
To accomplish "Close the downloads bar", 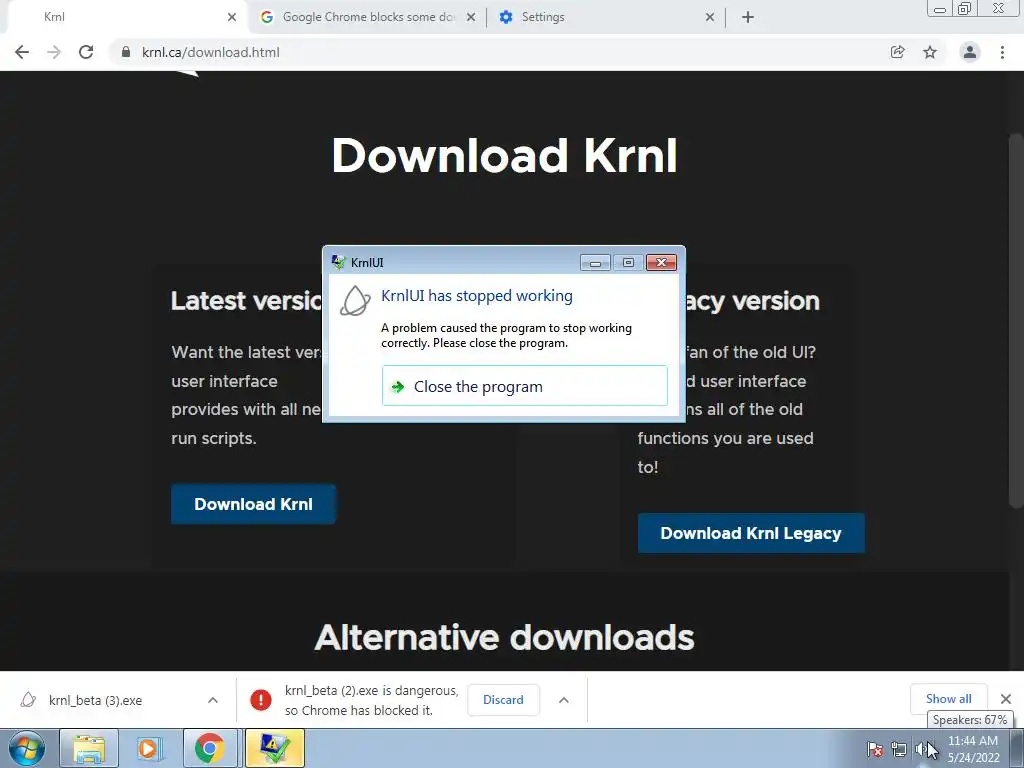I will point(1006,699).
